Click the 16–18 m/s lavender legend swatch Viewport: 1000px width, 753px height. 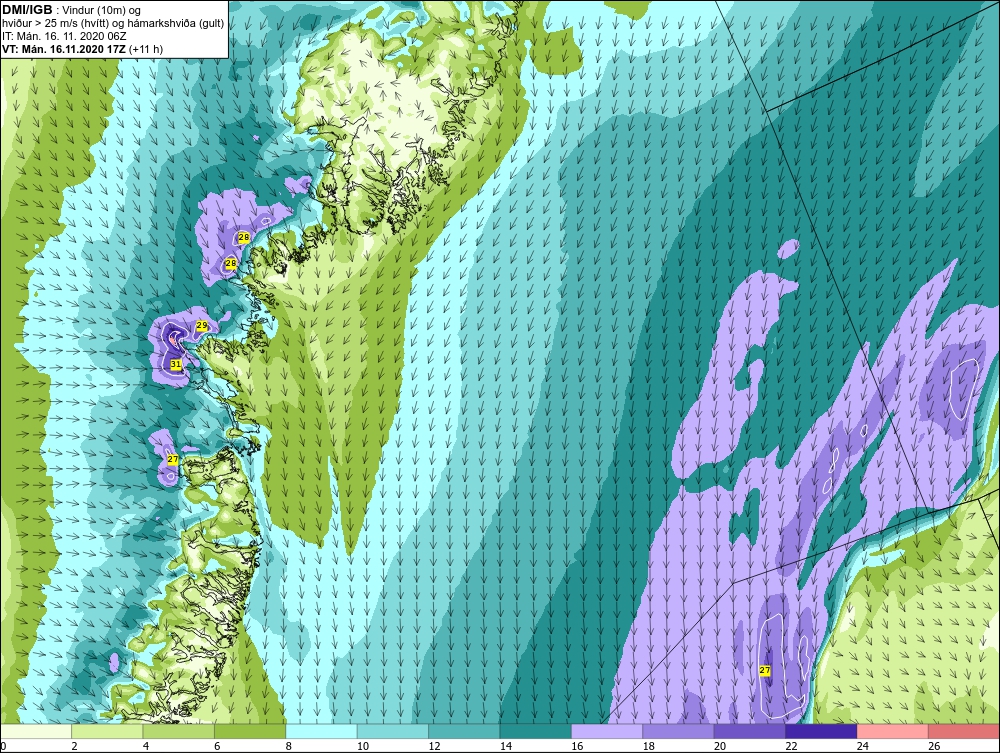[x=607, y=731]
